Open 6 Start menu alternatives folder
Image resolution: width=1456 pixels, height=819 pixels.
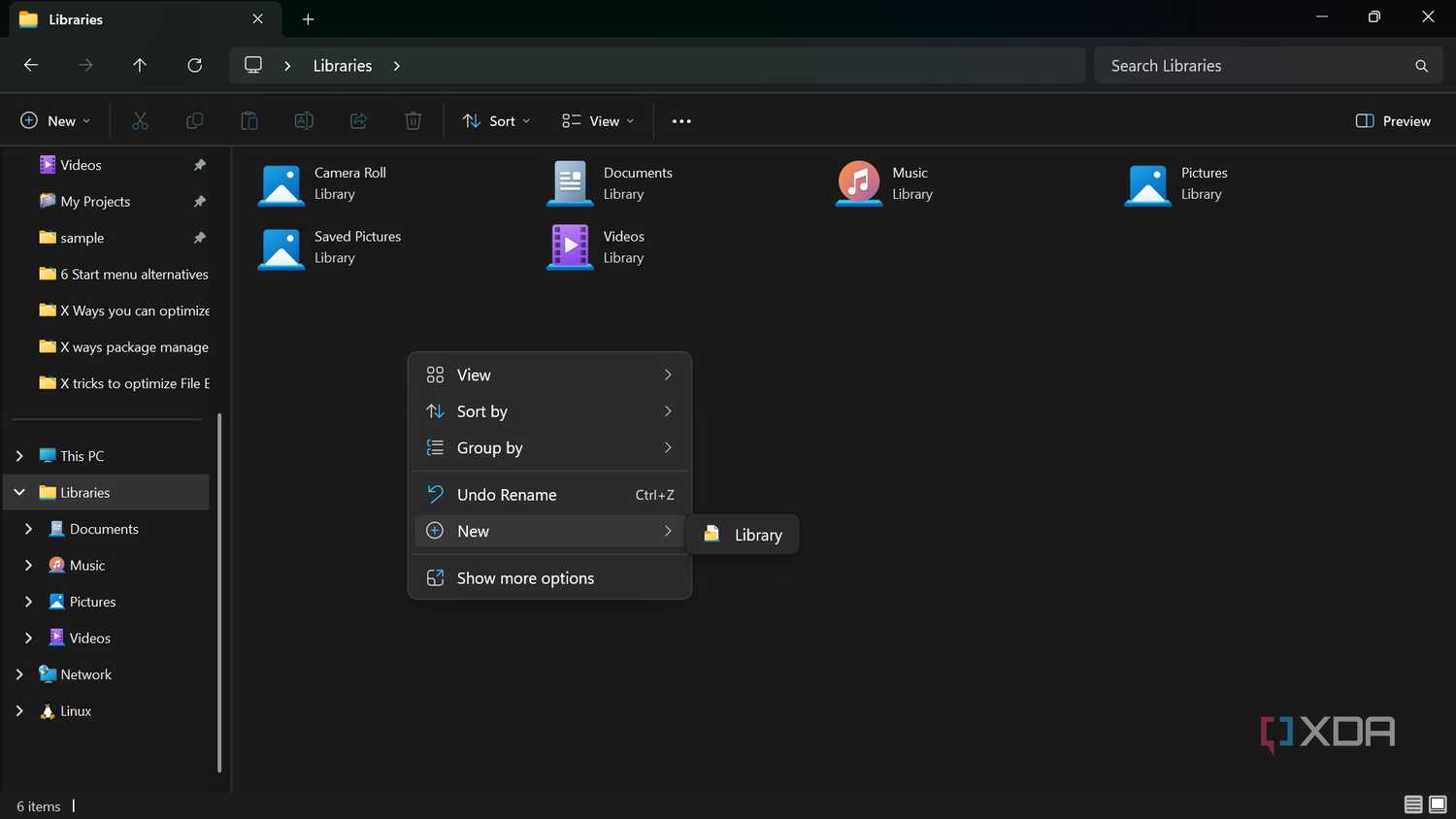point(123,275)
